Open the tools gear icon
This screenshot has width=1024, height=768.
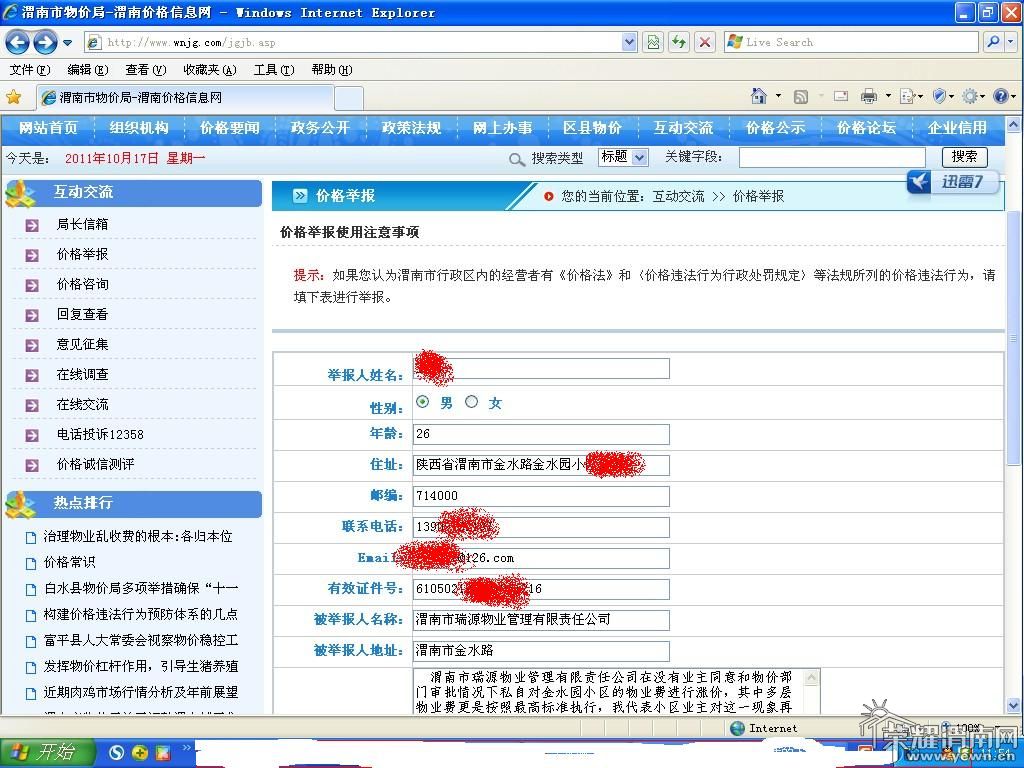click(970, 97)
